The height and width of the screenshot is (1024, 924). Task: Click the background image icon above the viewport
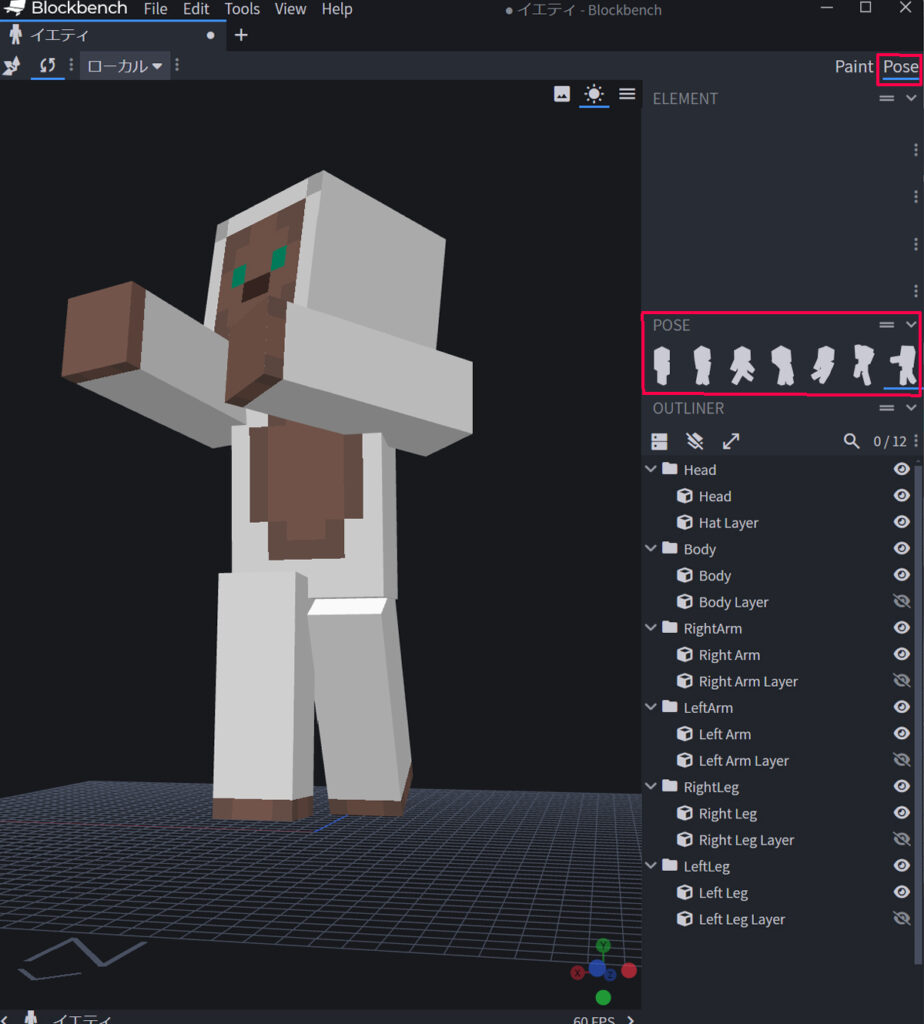[x=561, y=93]
